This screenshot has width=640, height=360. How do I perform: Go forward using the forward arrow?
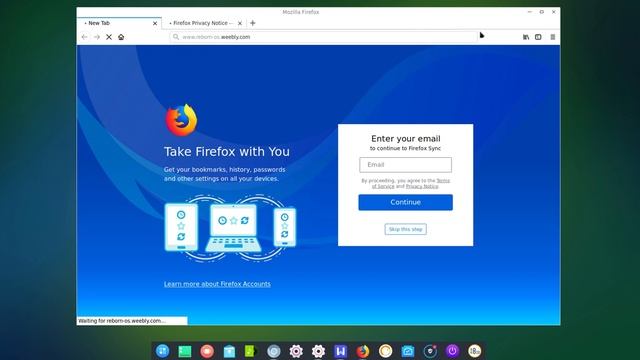(x=97, y=37)
